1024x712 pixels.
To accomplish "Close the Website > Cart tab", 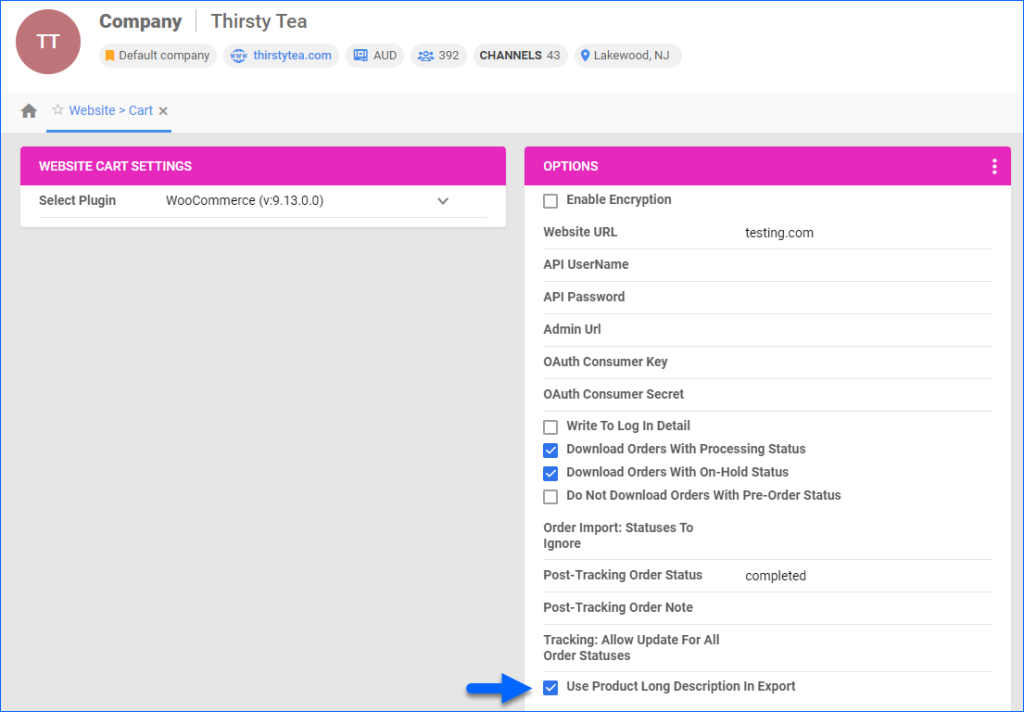I will click(x=163, y=111).
